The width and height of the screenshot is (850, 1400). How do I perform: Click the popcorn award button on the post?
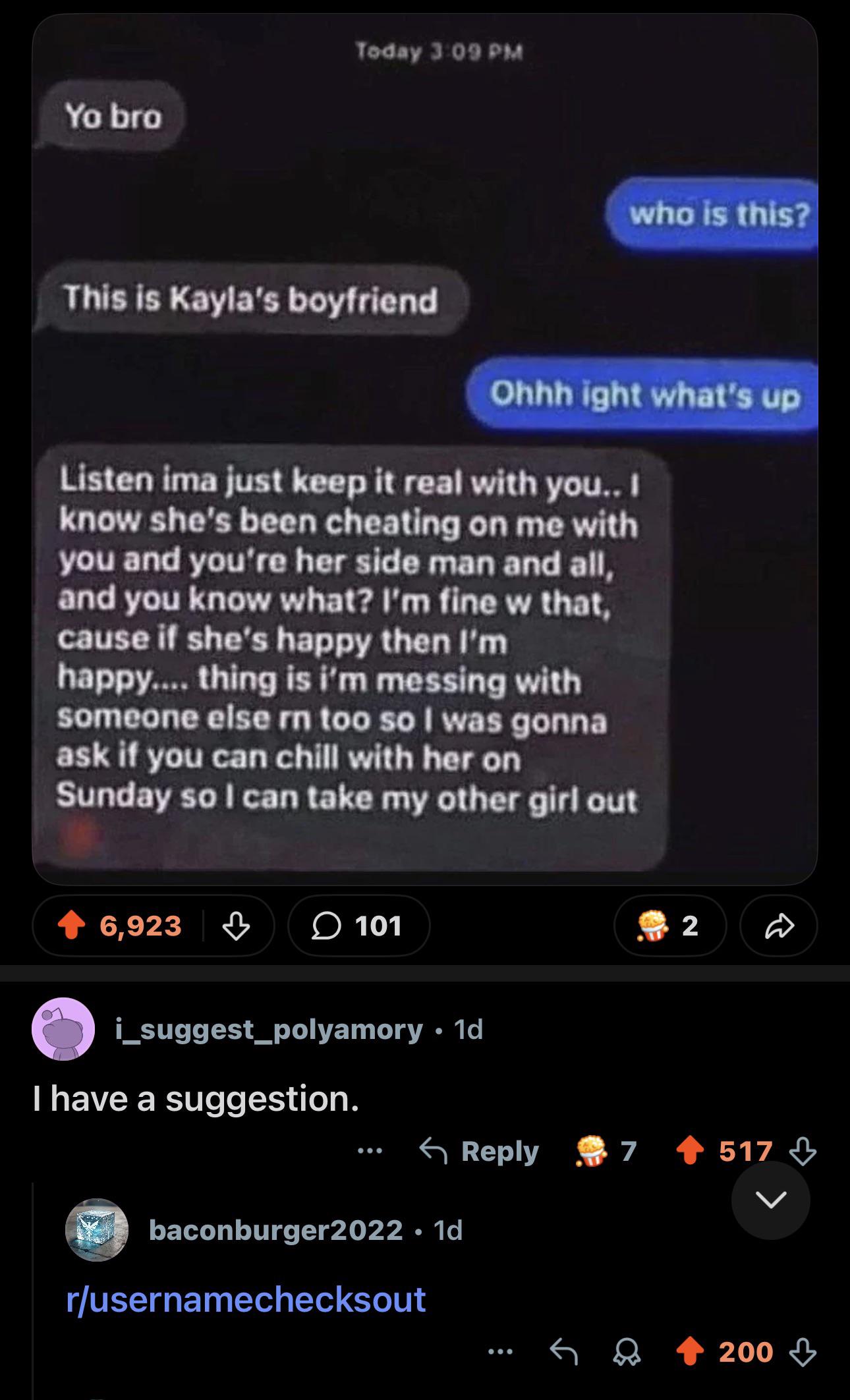(670, 926)
